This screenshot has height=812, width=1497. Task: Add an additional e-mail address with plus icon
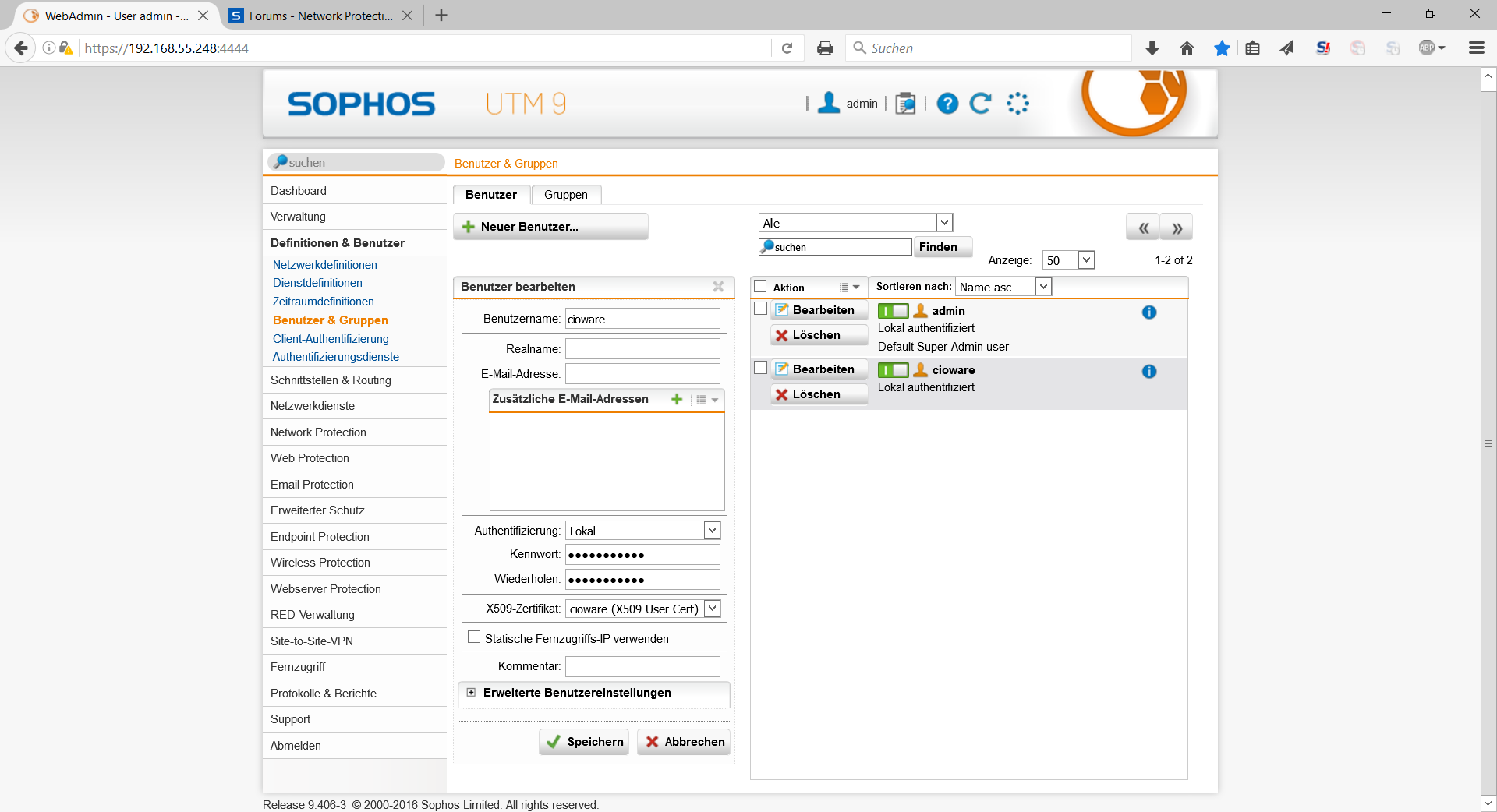[x=677, y=399]
